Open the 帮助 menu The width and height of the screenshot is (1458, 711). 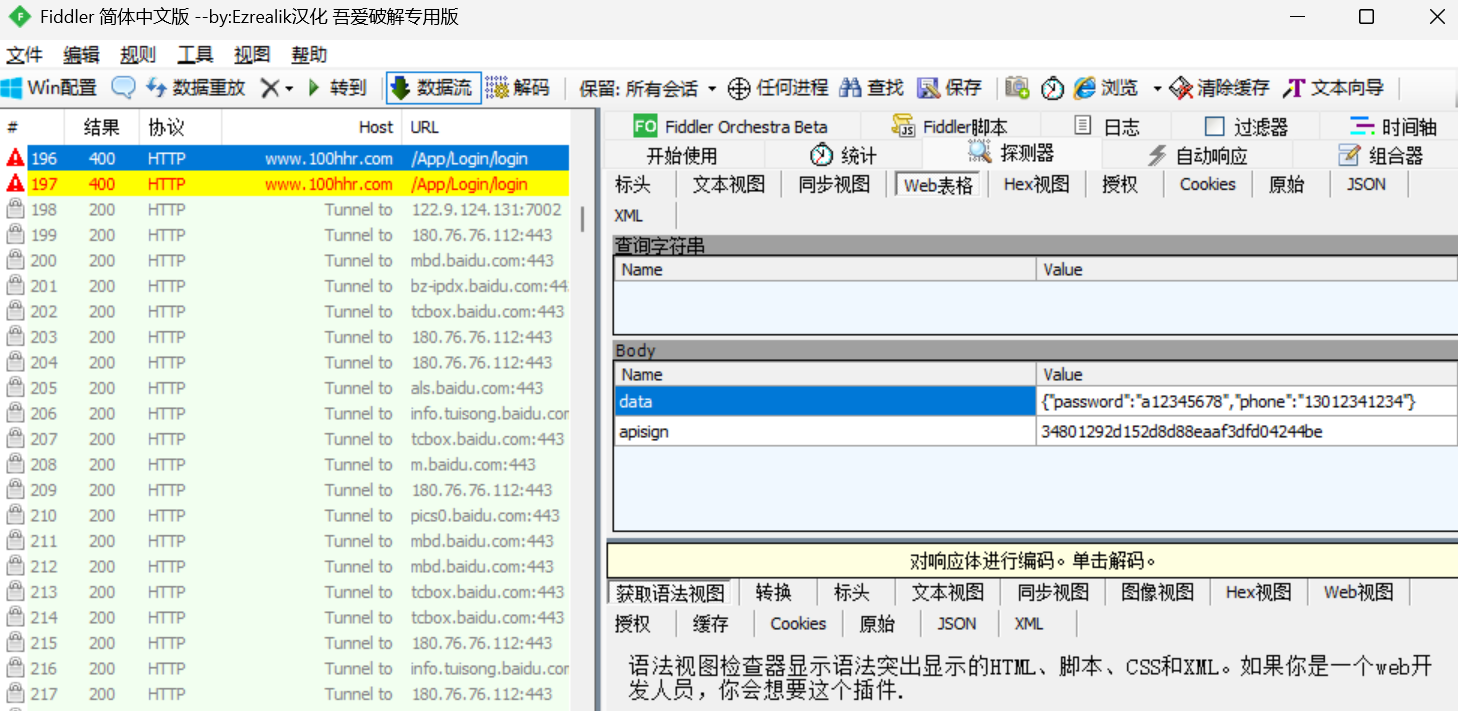pos(309,55)
